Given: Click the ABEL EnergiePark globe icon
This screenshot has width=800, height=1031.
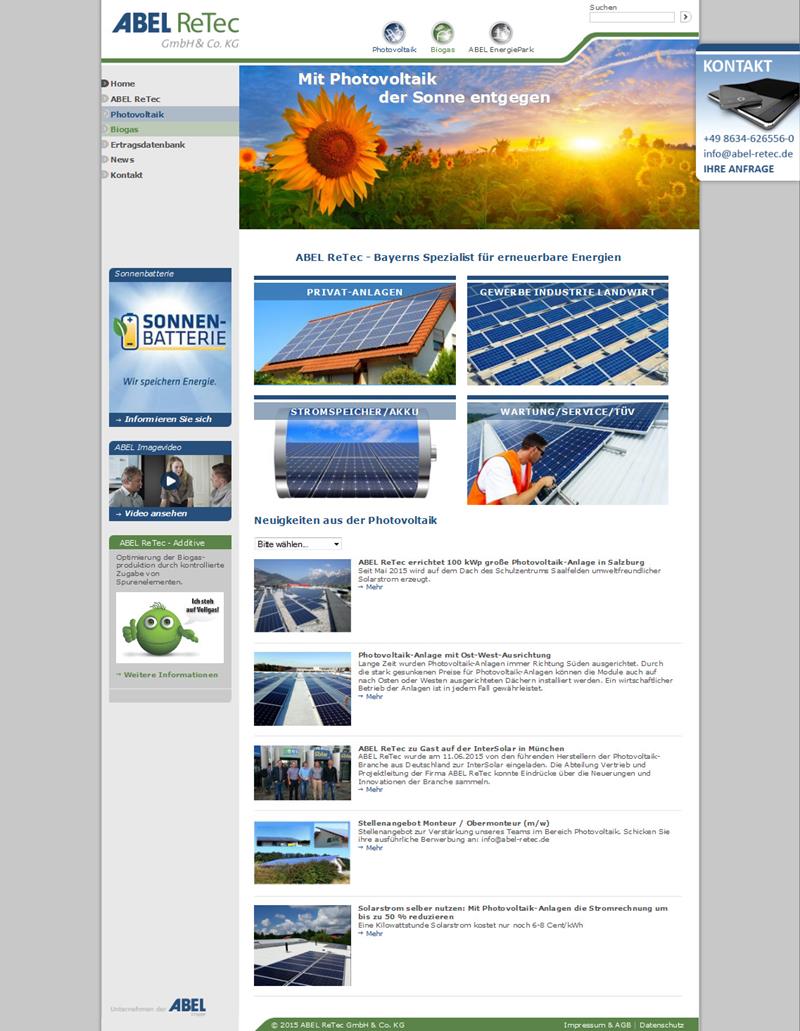Looking at the screenshot, I should [x=501, y=33].
